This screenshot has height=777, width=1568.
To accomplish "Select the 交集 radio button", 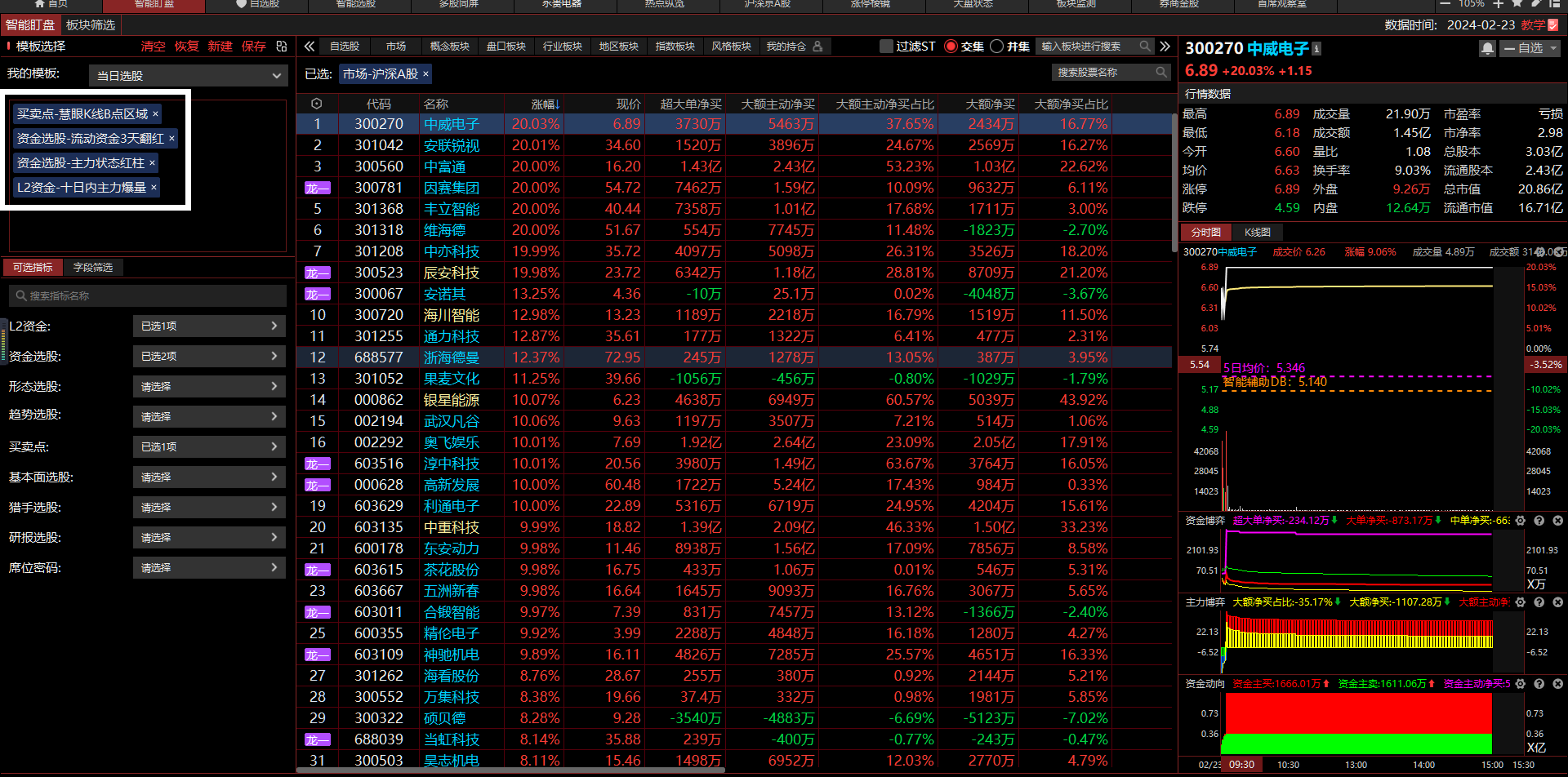I will click(951, 47).
